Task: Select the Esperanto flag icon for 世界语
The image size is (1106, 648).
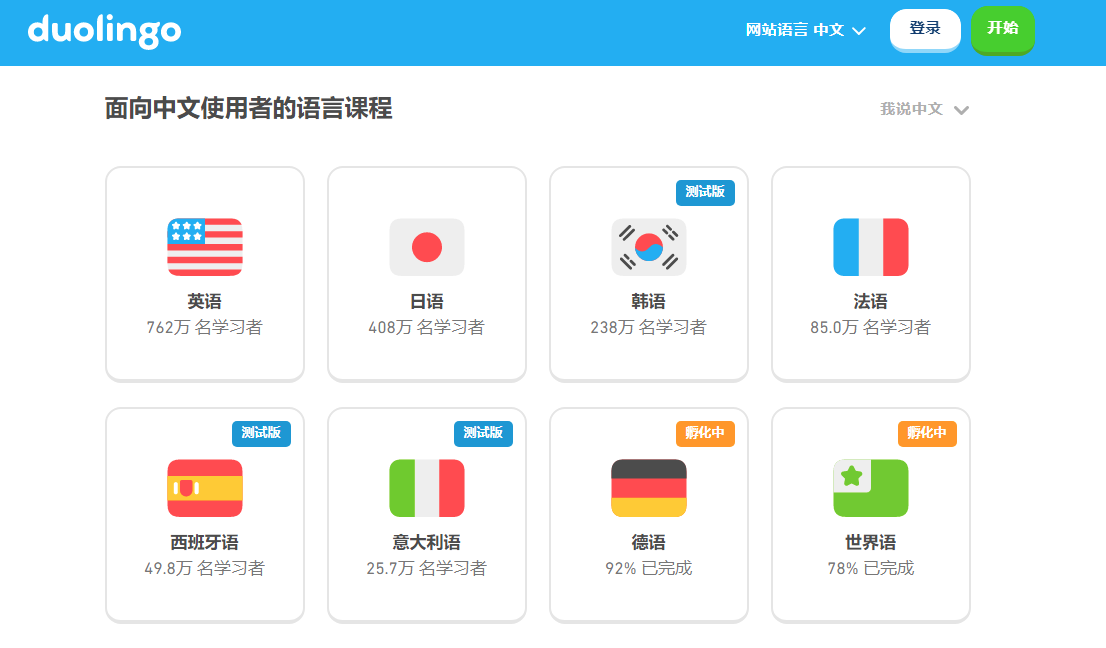Action: click(x=870, y=488)
